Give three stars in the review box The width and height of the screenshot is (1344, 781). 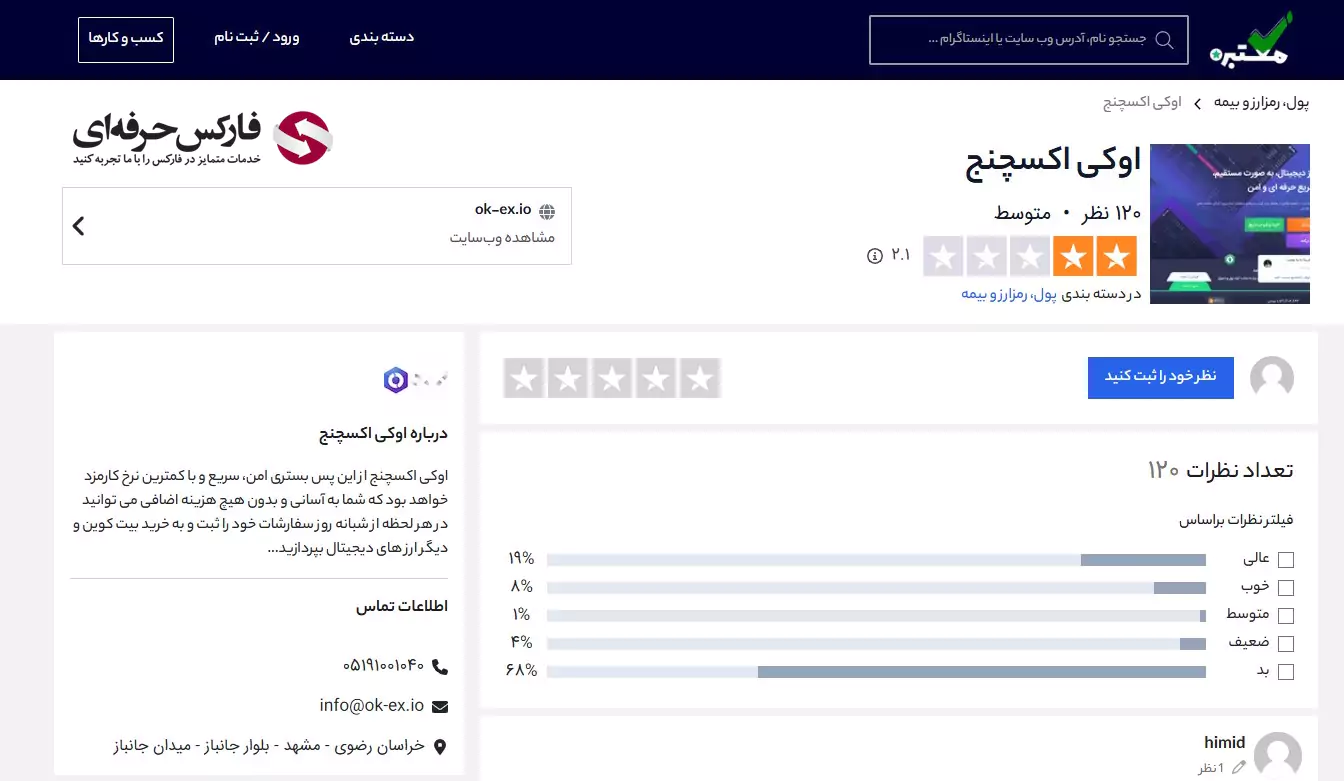tap(612, 378)
